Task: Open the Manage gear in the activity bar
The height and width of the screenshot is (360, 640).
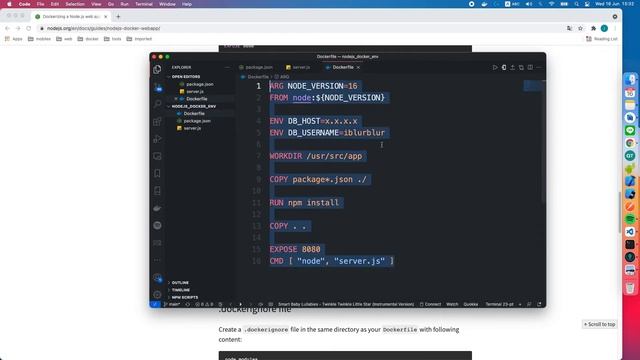Action: click(x=157, y=294)
